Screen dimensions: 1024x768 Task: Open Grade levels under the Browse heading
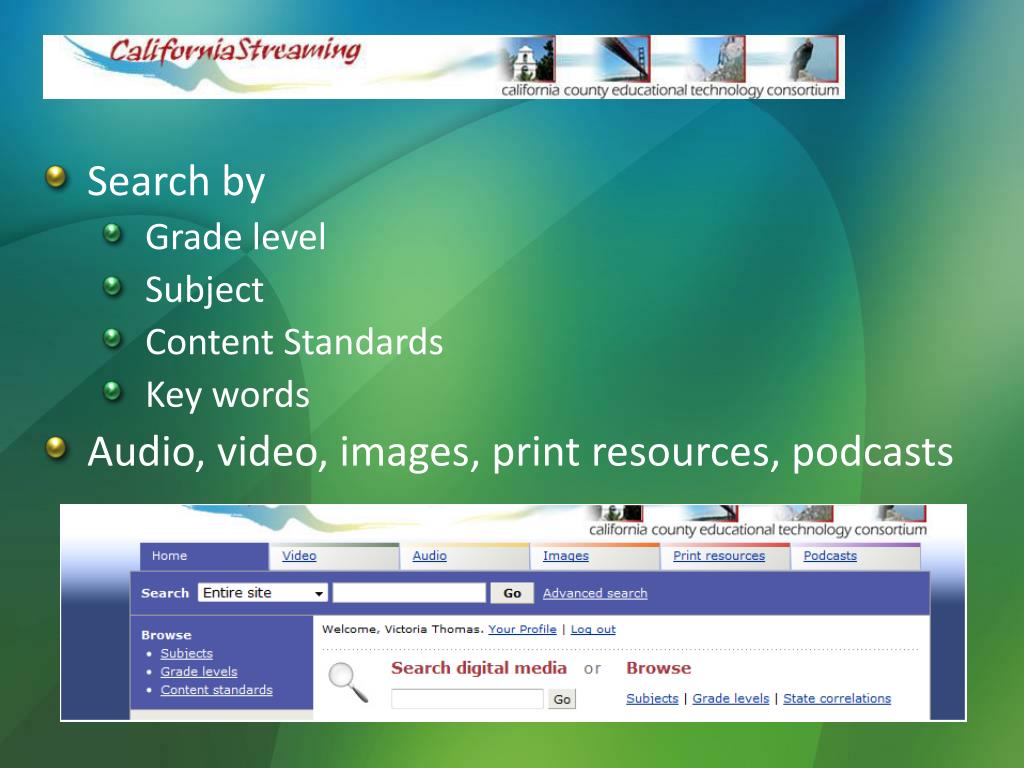731,698
